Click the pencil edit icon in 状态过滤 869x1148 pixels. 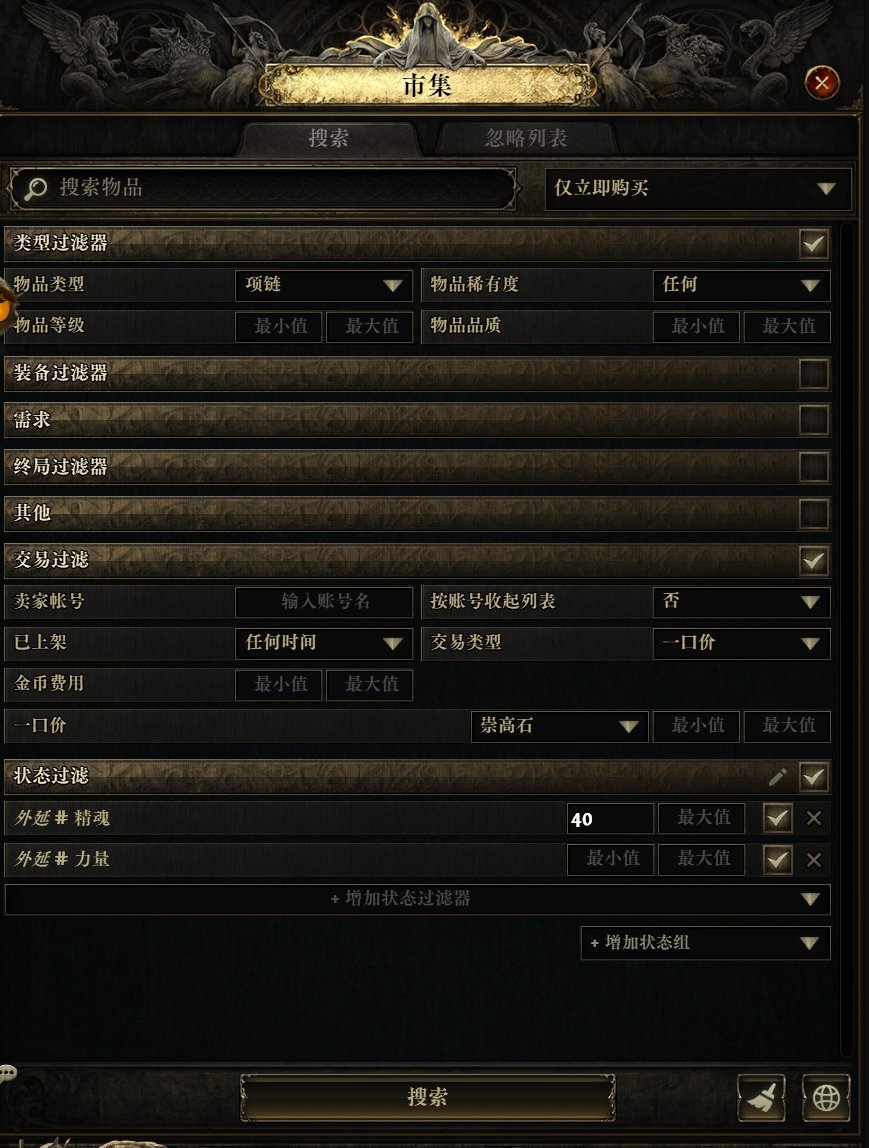tap(777, 776)
